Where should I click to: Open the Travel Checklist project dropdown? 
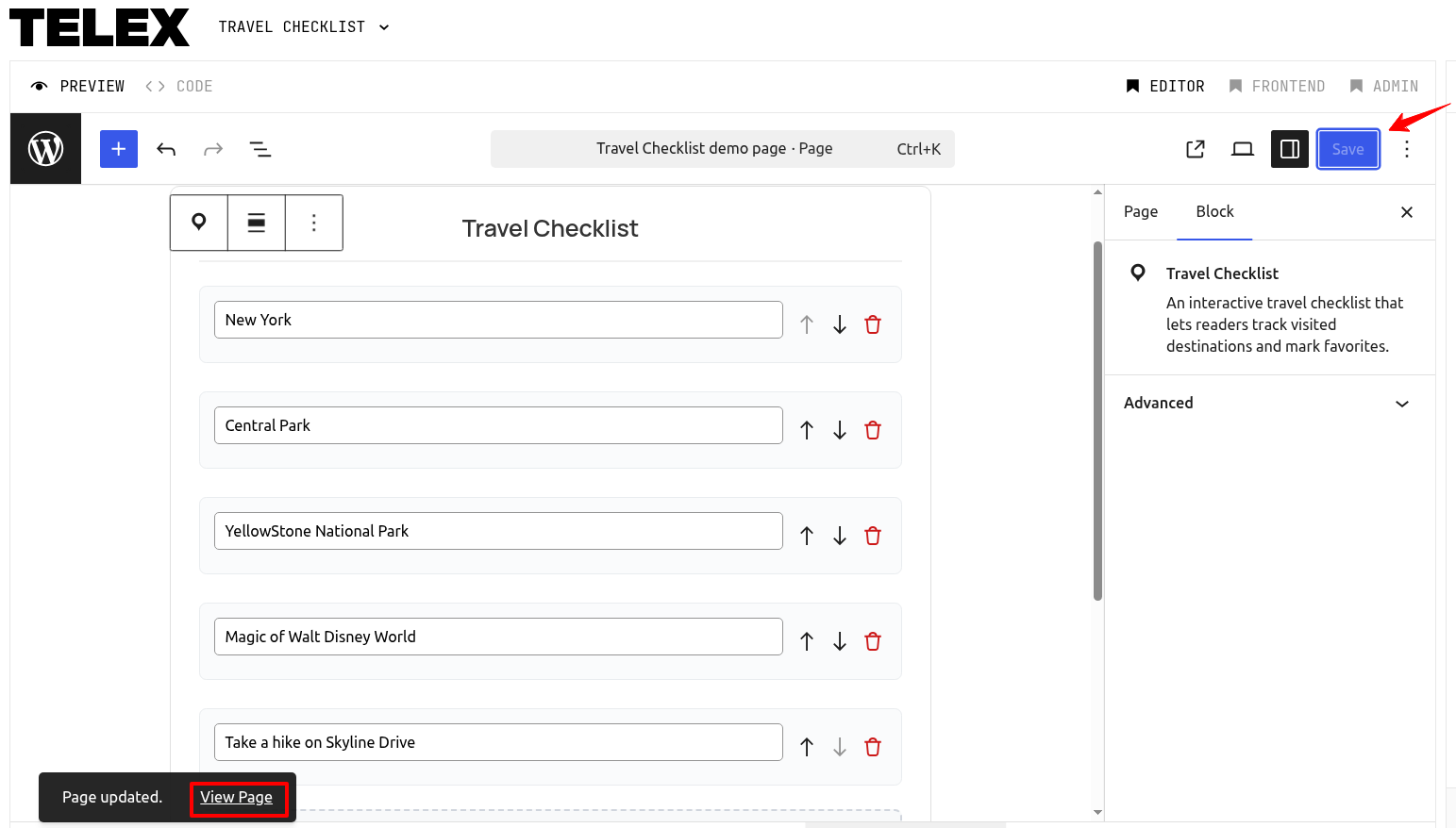[x=304, y=27]
